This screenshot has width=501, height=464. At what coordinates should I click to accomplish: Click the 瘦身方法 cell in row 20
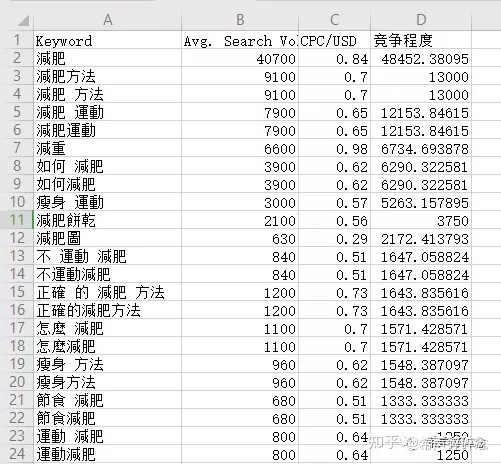(107, 382)
